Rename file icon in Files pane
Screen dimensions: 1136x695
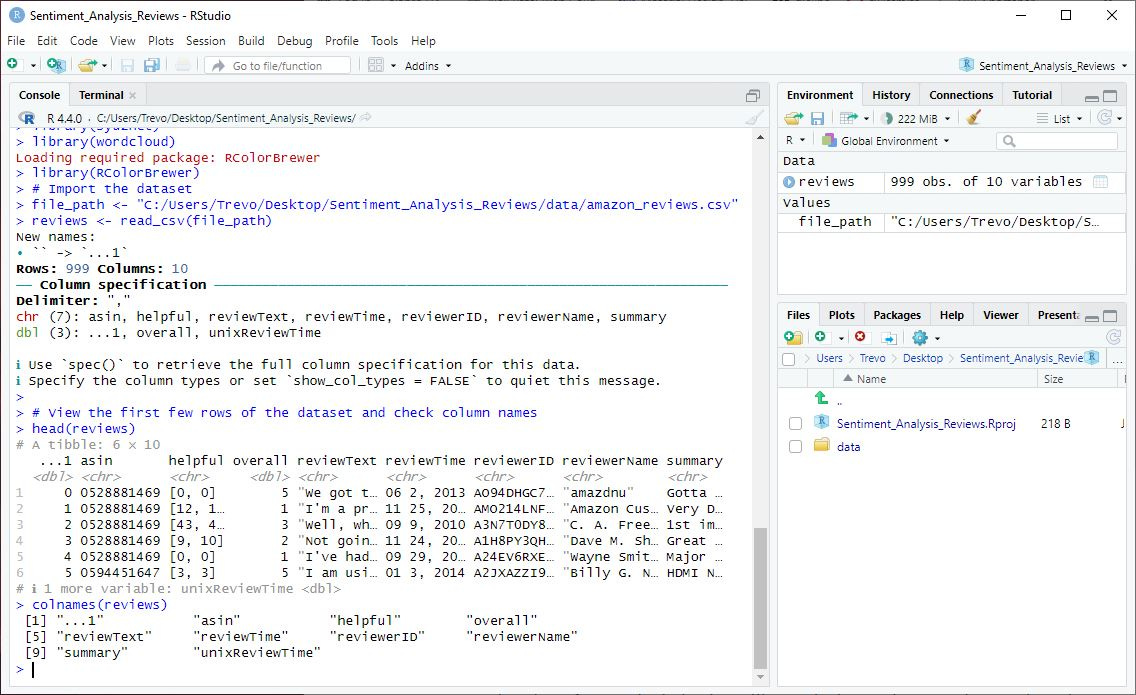(x=889, y=338)
